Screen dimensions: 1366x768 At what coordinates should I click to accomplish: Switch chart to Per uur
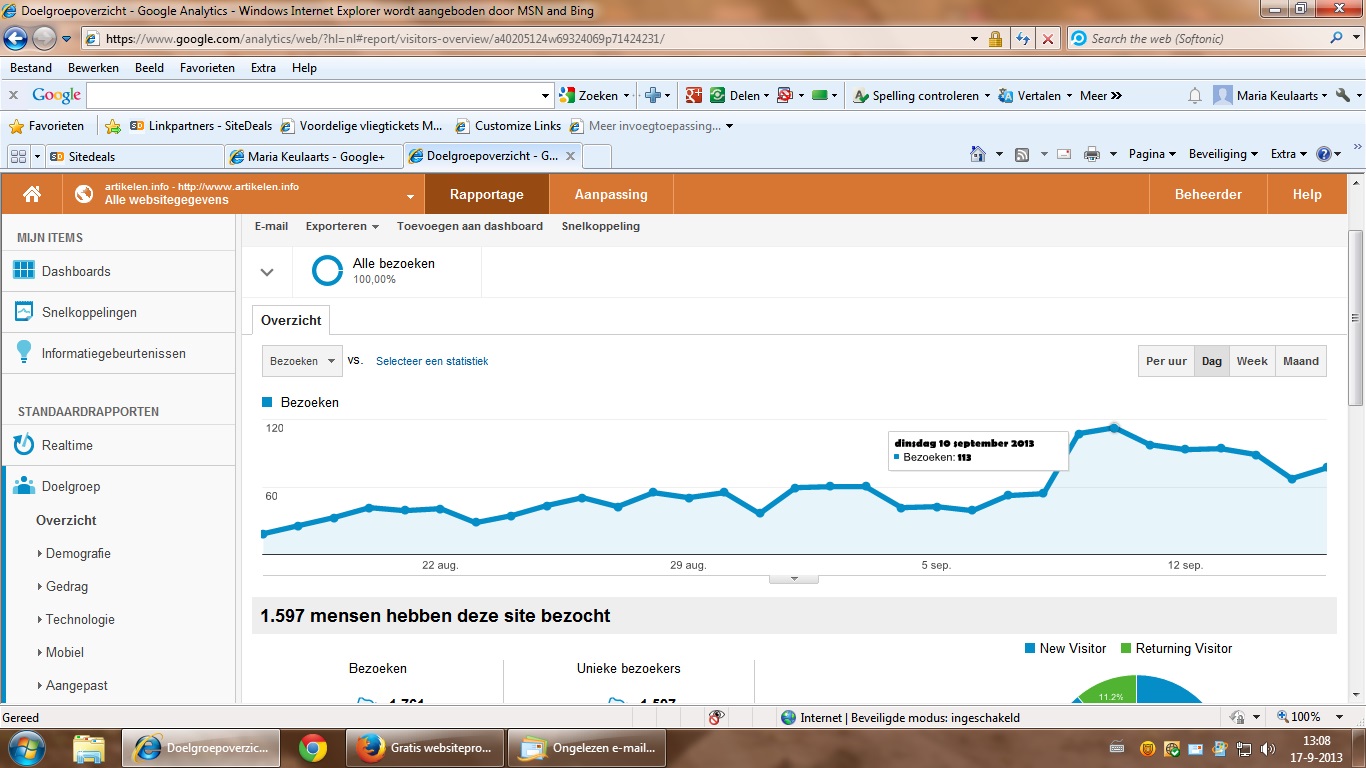tap(1166, 361)
